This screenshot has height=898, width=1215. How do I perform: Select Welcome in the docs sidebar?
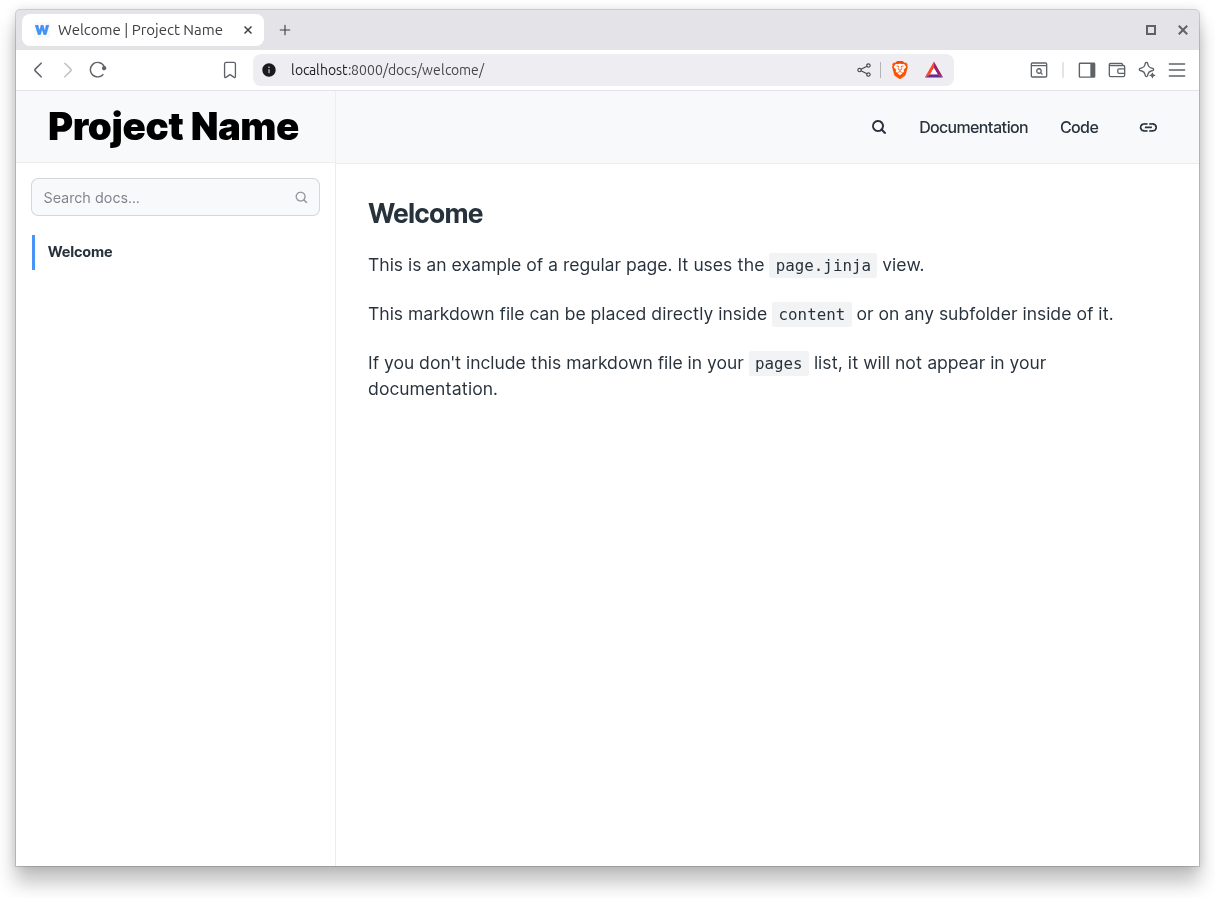click(80, 252)
